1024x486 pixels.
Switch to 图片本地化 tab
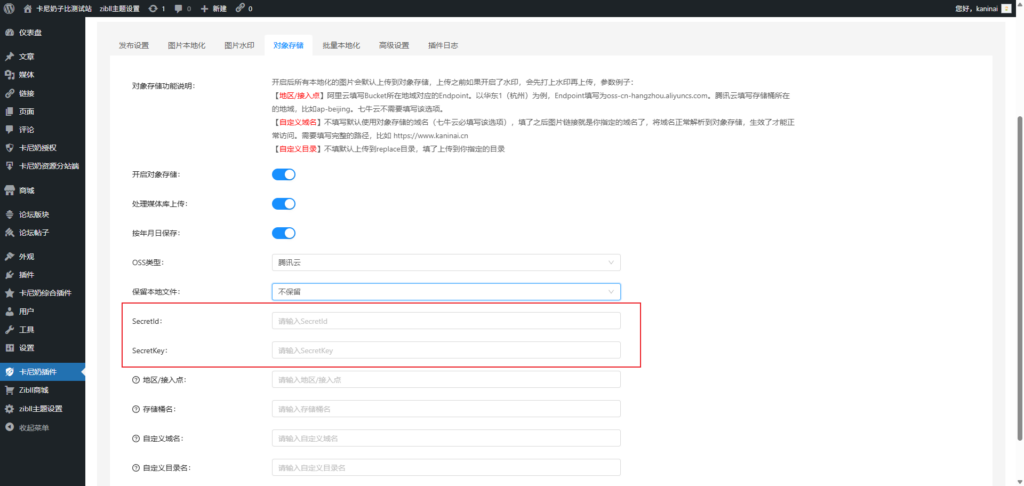click(x=187, y=46)
